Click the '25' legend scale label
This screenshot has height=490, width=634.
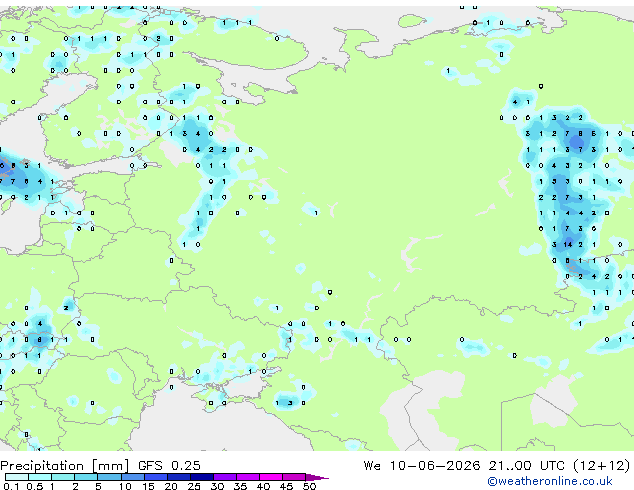[x=194, y=486]
